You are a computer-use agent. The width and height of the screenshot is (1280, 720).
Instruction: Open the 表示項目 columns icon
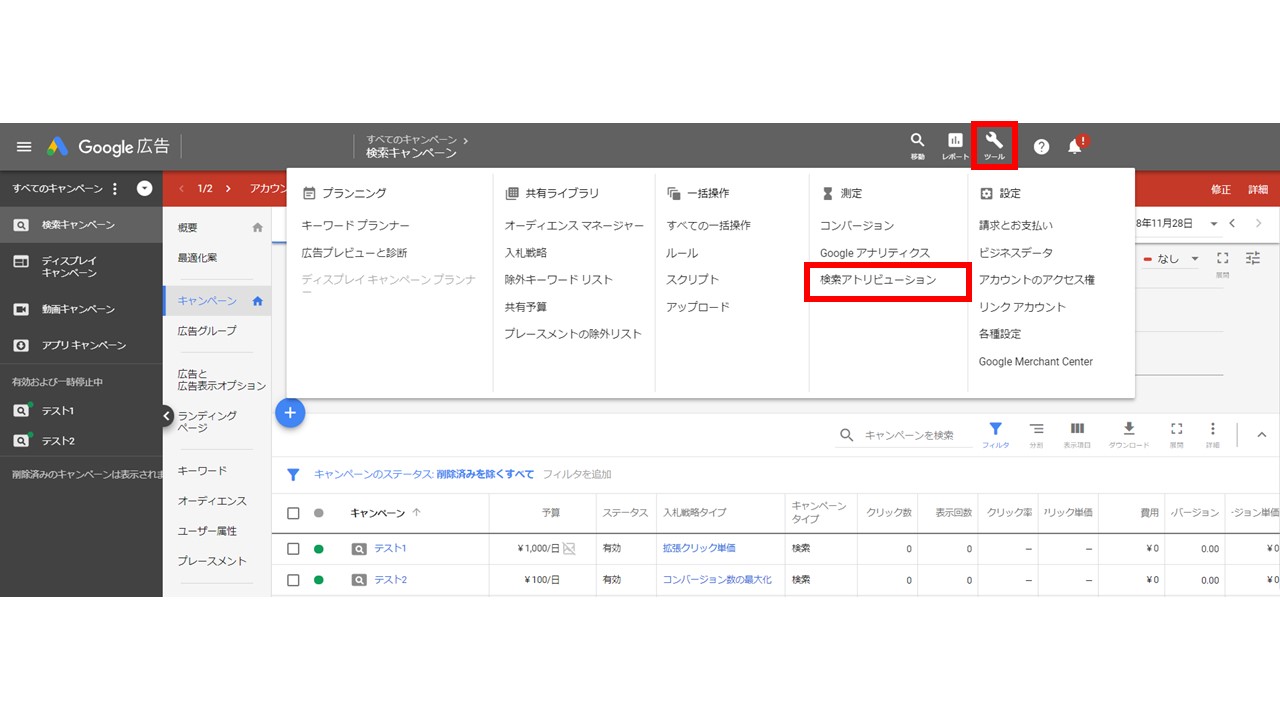pyautogui.click(x=1077, y=434)
